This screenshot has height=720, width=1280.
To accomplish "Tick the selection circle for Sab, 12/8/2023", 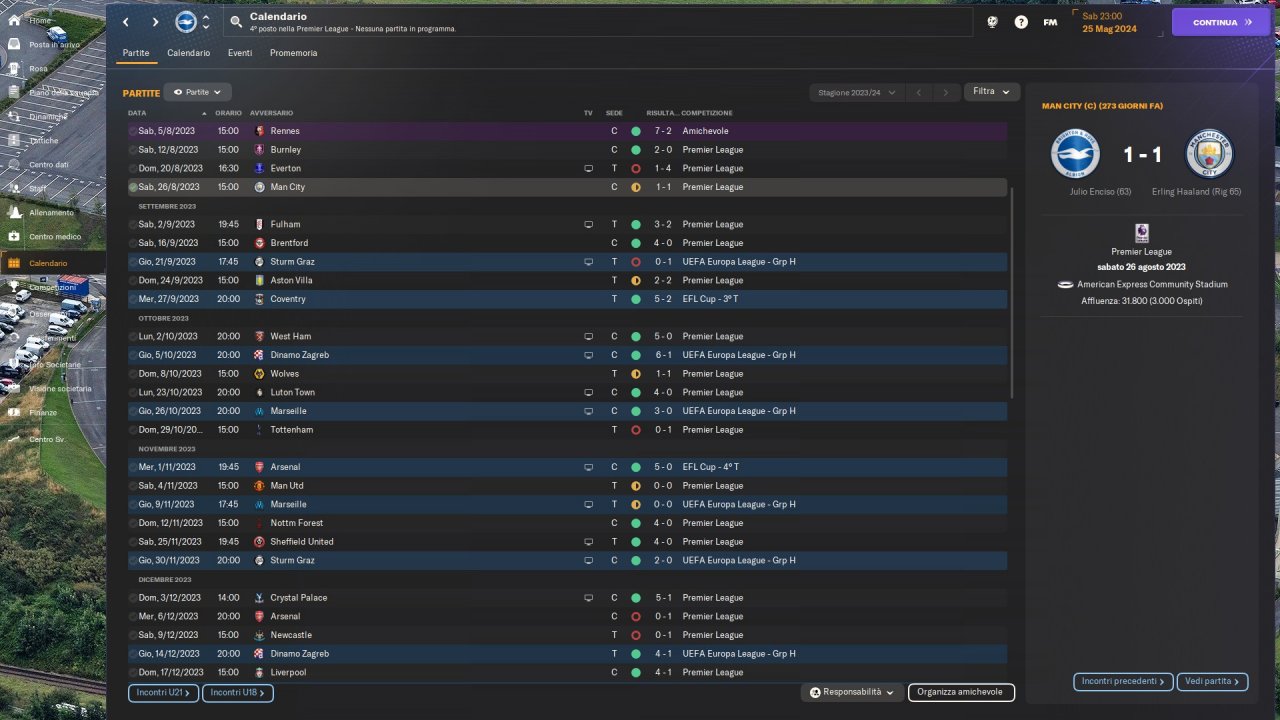I will tap(133, 150).
